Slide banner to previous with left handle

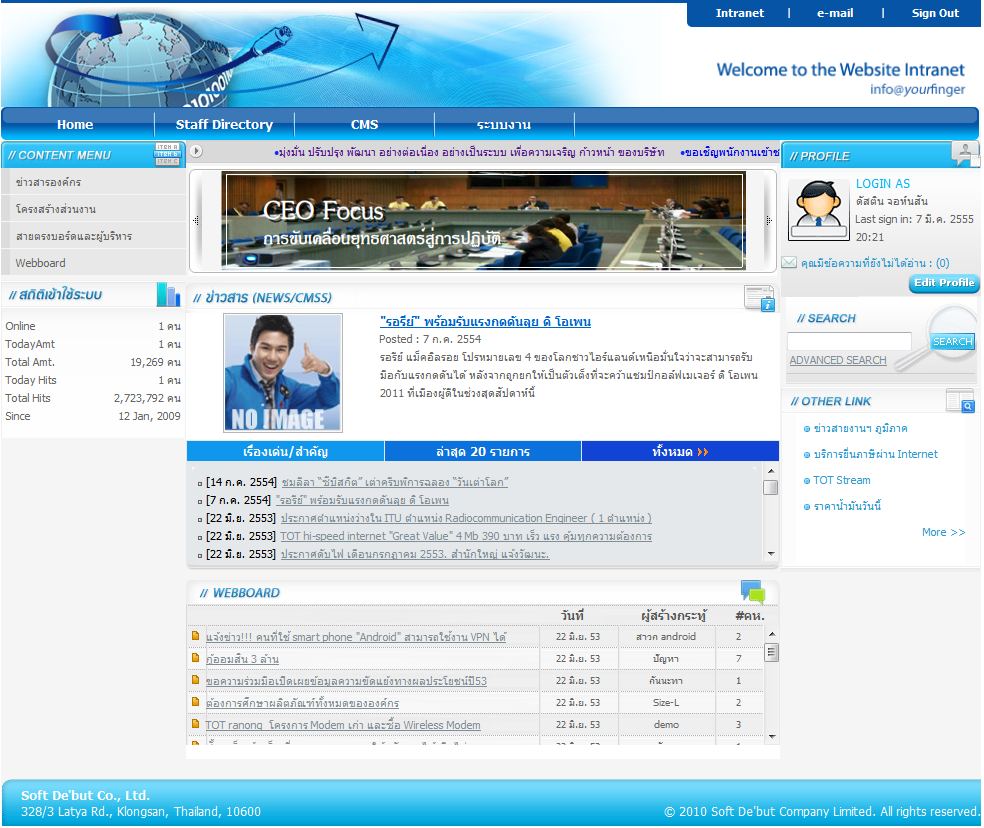(196, 220)
